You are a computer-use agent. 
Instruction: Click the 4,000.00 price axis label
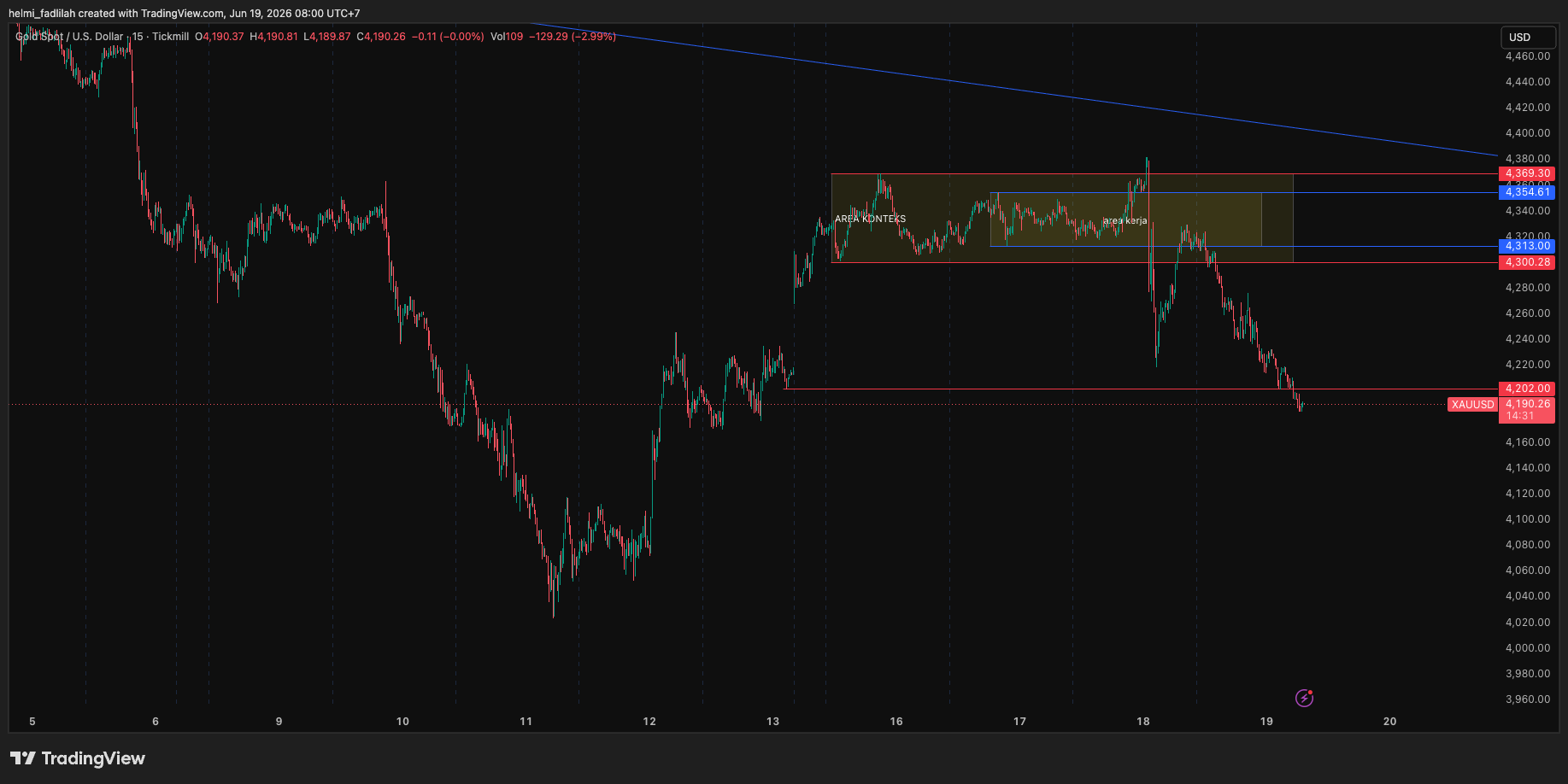click(1527, 648)
